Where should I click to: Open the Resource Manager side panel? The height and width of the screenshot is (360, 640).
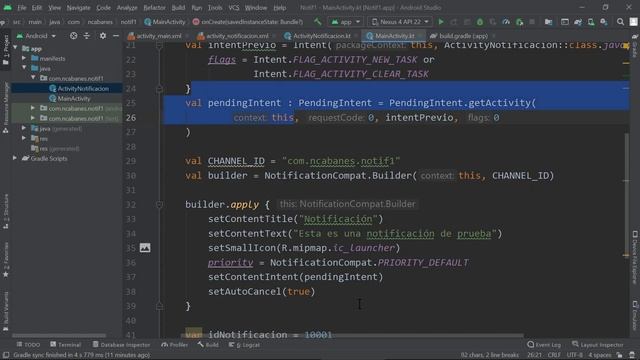tap(6, 108)
